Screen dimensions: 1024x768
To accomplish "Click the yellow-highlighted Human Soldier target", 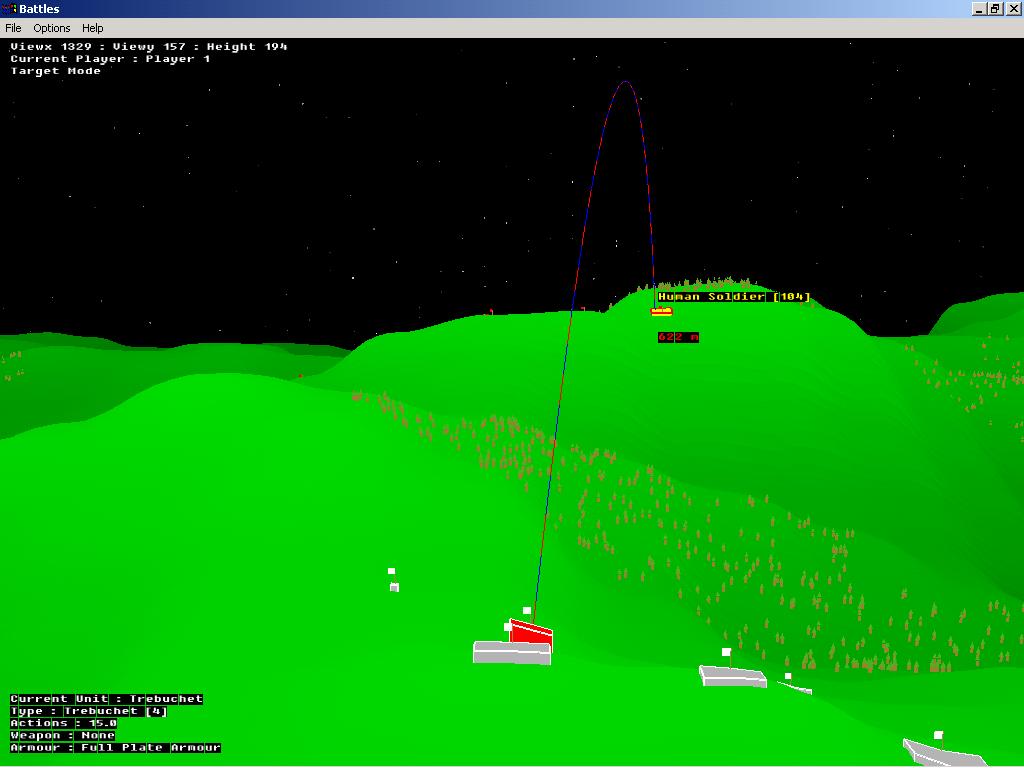I will click(661, 311).
